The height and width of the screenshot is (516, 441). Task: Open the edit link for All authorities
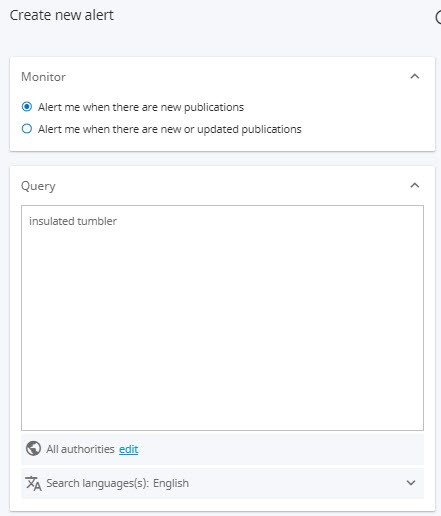[x=129, y=449]
